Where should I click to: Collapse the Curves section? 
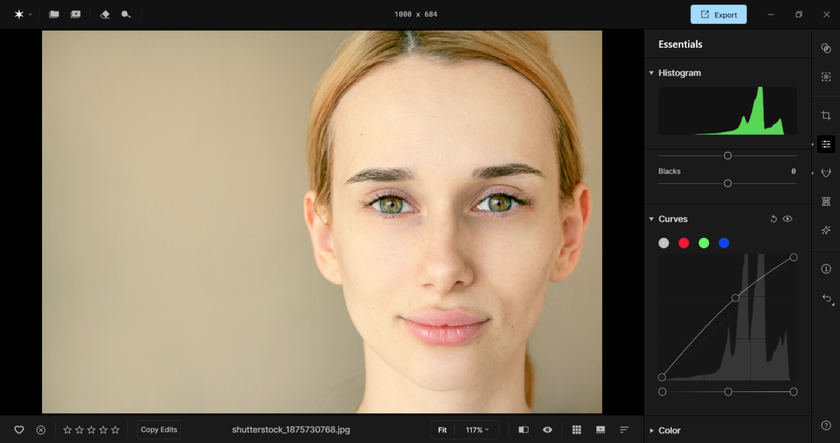click(651, 219)
